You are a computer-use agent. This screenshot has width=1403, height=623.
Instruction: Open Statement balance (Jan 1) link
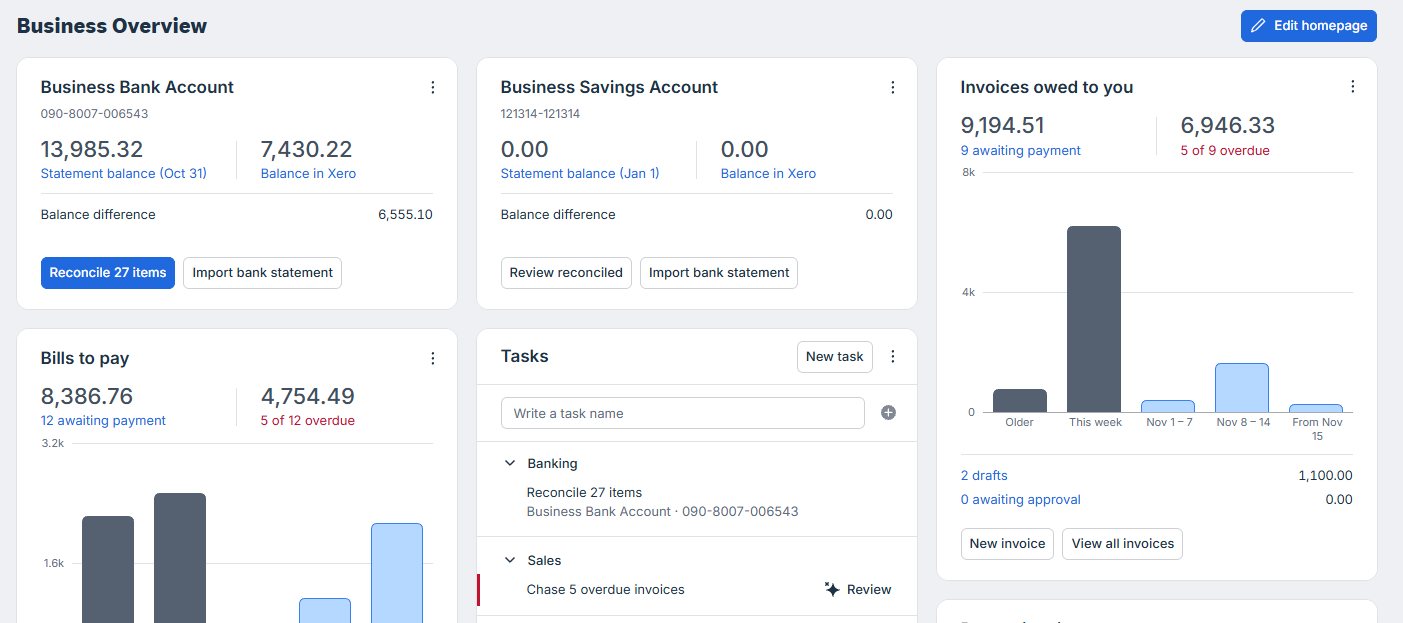tap(580, 173)
